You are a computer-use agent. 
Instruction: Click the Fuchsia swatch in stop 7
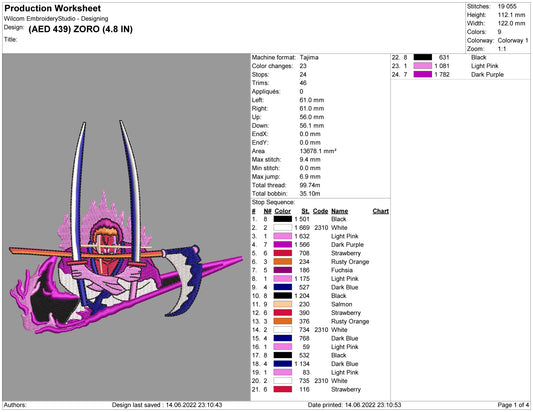(x=283, y=270)
